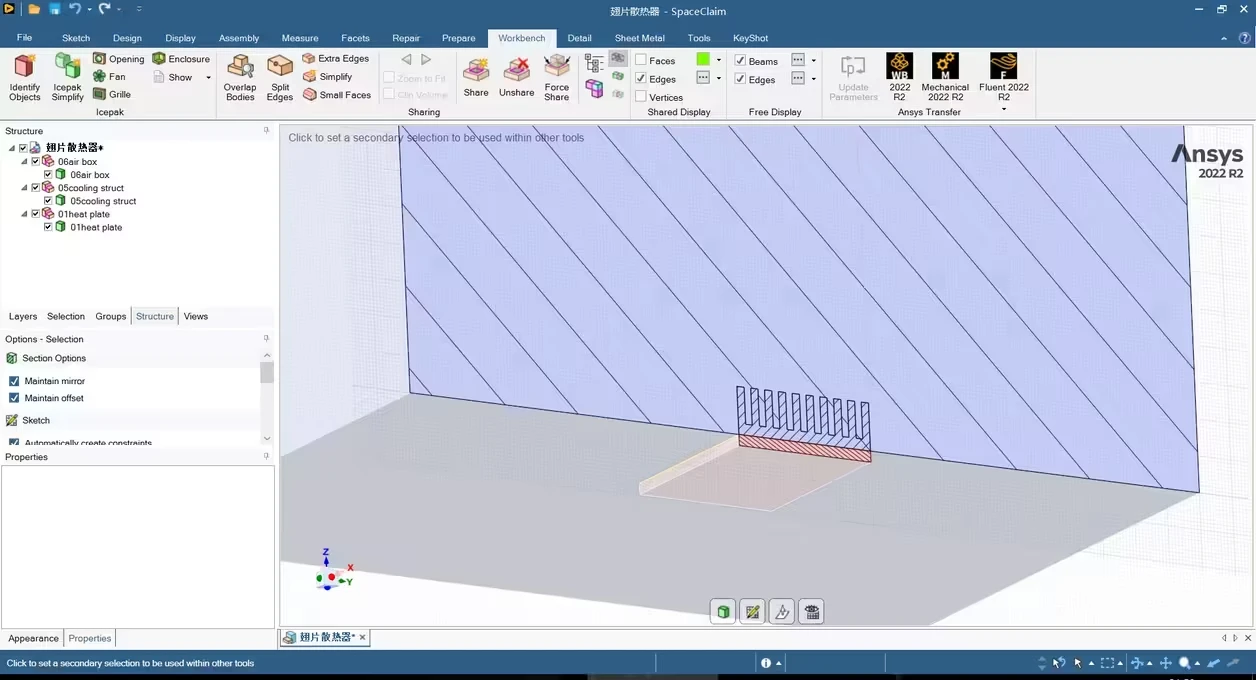Image resolution: width=1256 pixels, height=680 pixels.
Task: Open the file folder icon in quick access
Action: [x=34, y=9]
